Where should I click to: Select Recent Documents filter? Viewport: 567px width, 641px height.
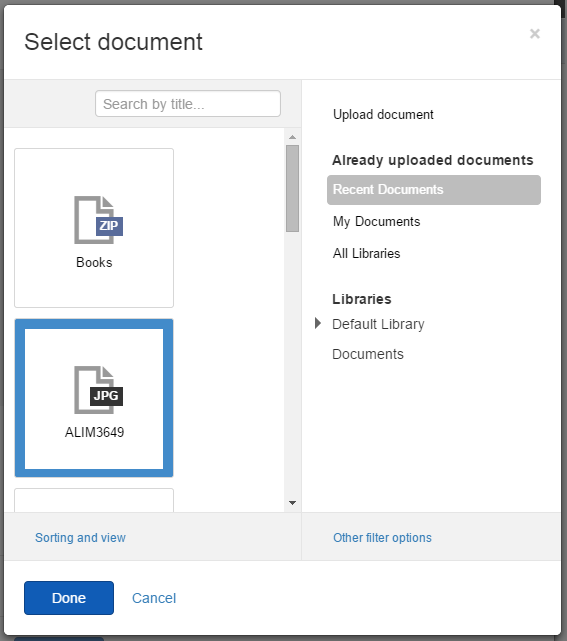(x=434, y=190)
